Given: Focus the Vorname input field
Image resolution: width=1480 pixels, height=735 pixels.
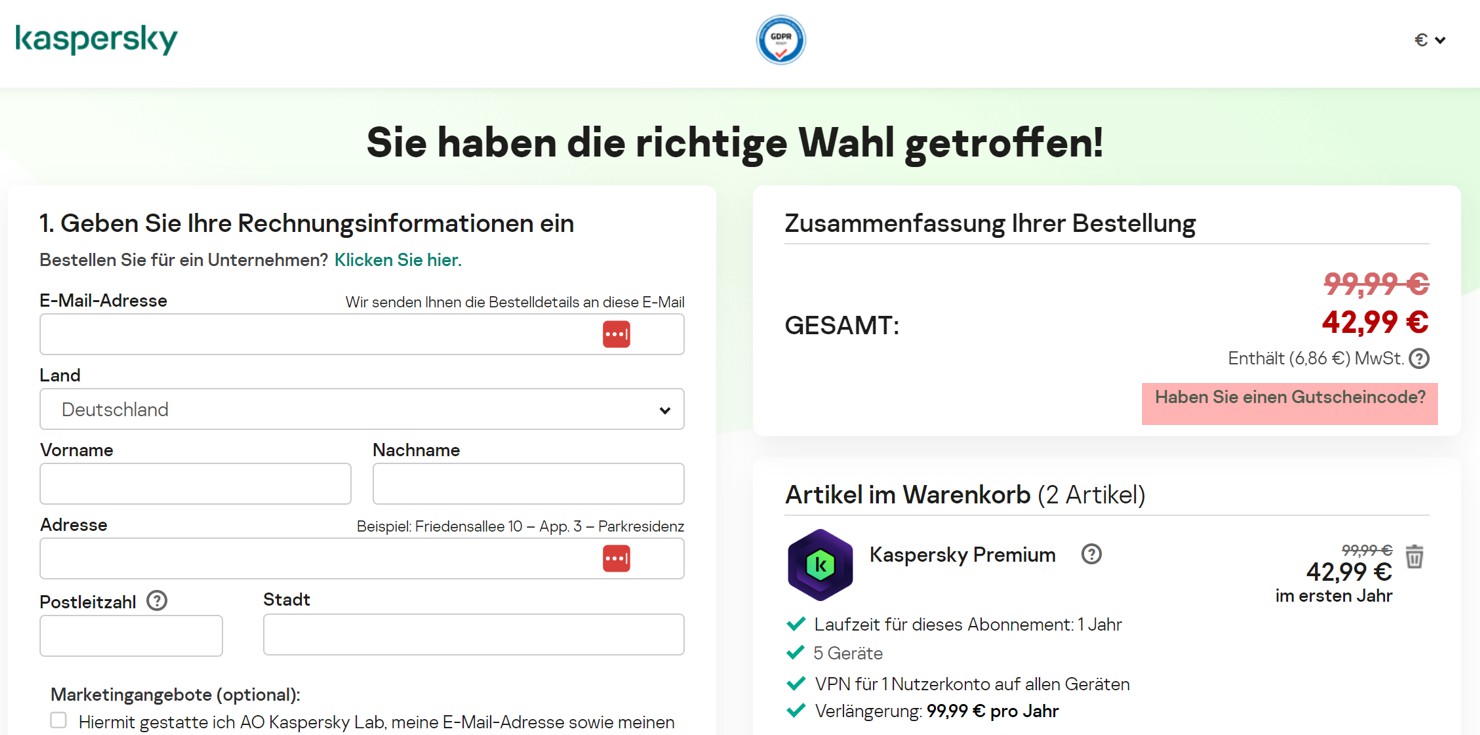Looking at the screenshot, I should (195, 484).
